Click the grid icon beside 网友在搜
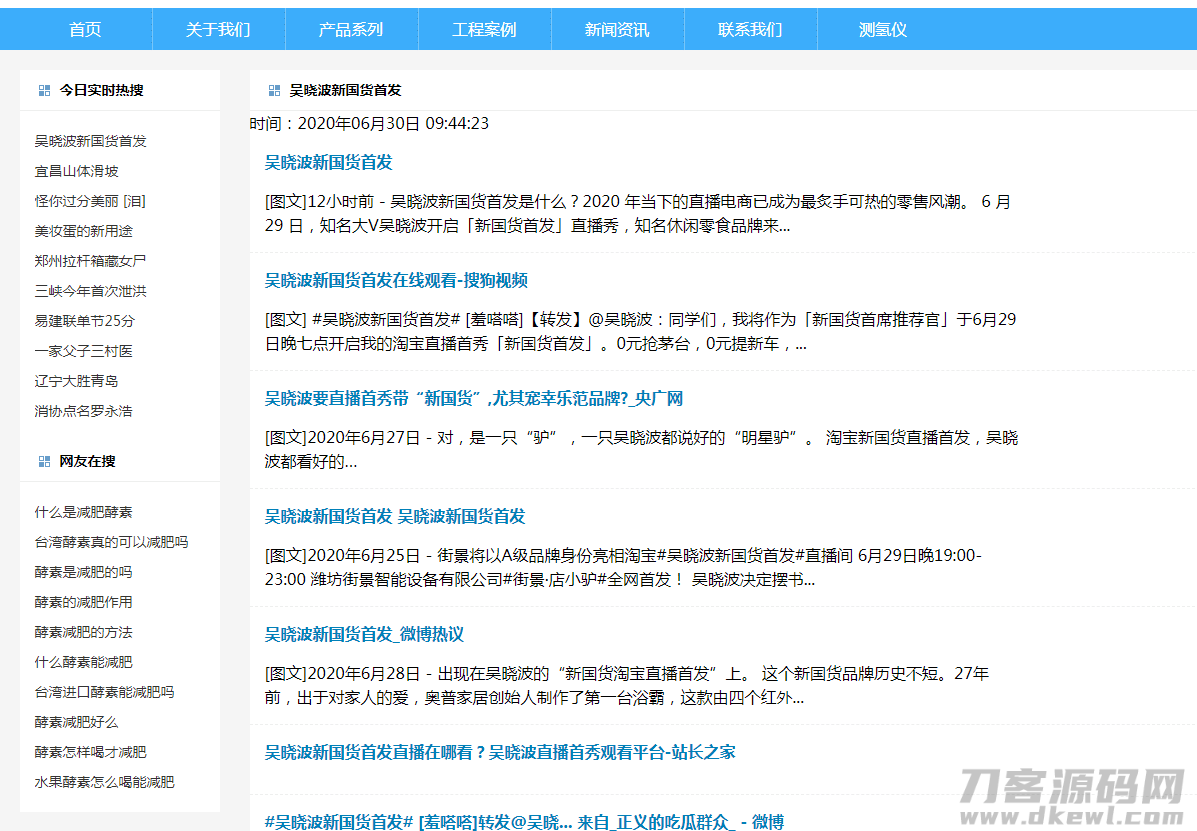 tap(43, 459)
